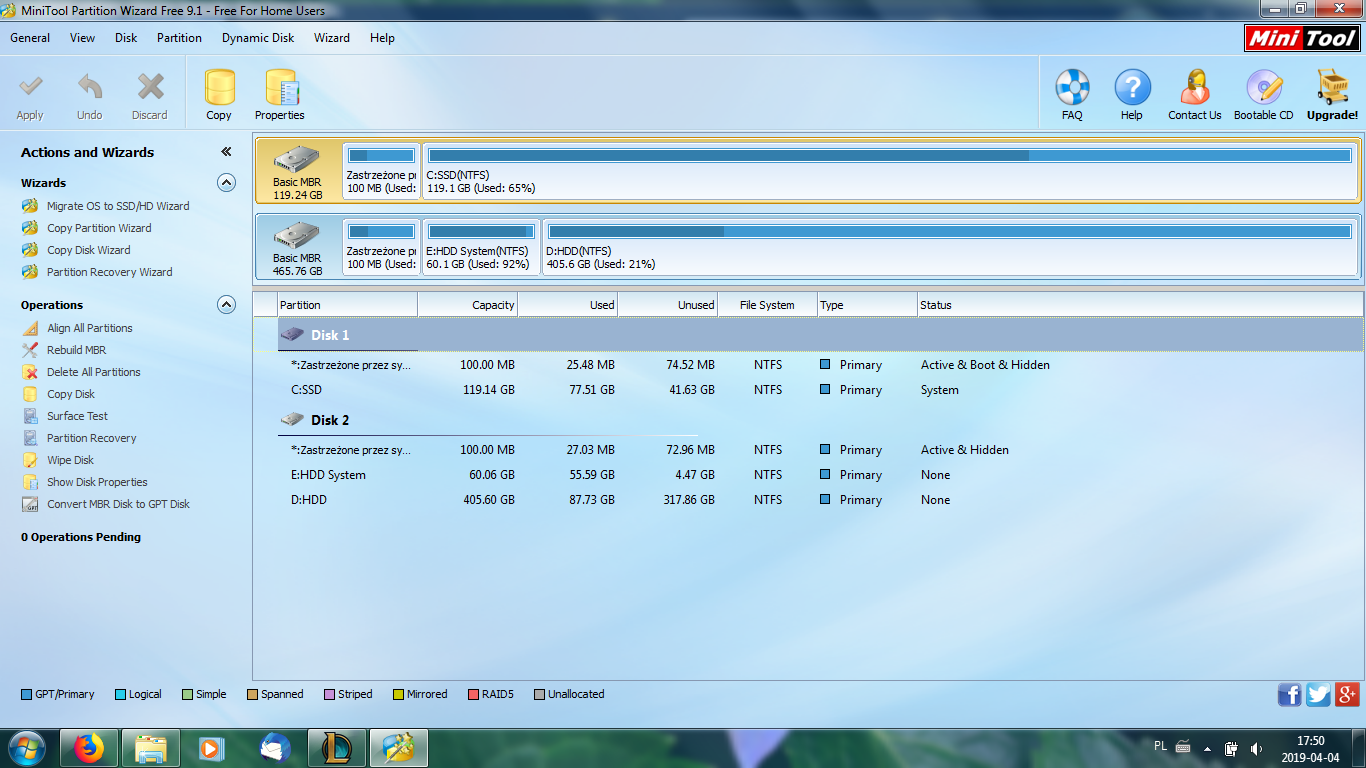Click Copy Disk in Operations list
The width and height of the screenshot is (1366, 768).
[x=71, y=394]
